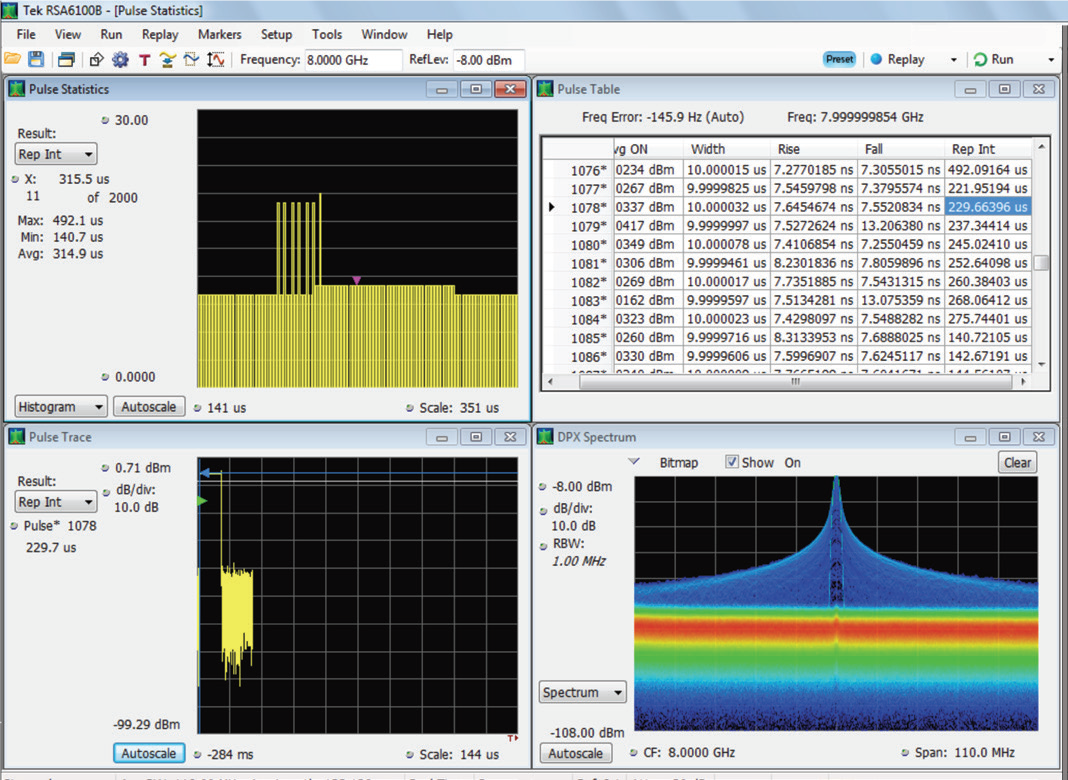The image size is (1068, 780).
Task: Click the blue Replay circle icon
Action: pyautogui.click(x=876, y=60)
